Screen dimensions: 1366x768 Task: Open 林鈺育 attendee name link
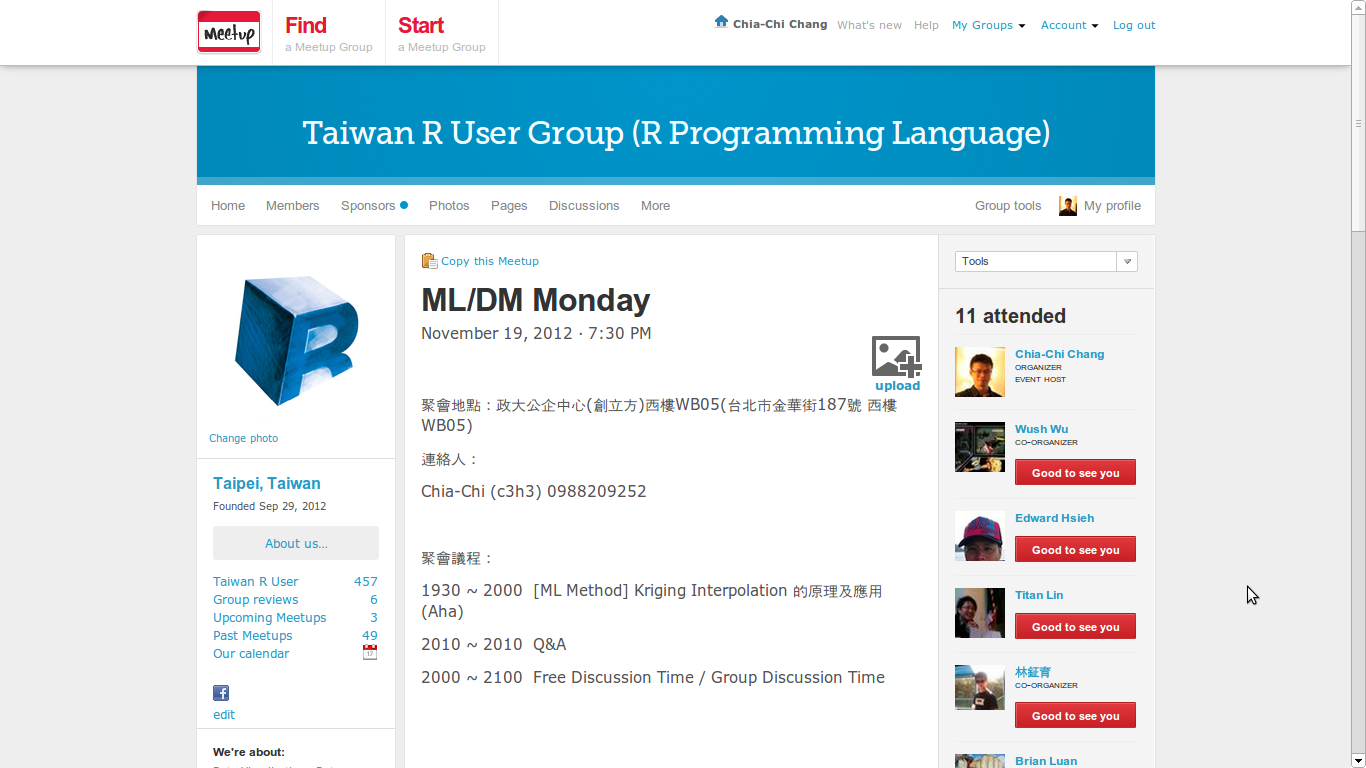click(1033, 672)
